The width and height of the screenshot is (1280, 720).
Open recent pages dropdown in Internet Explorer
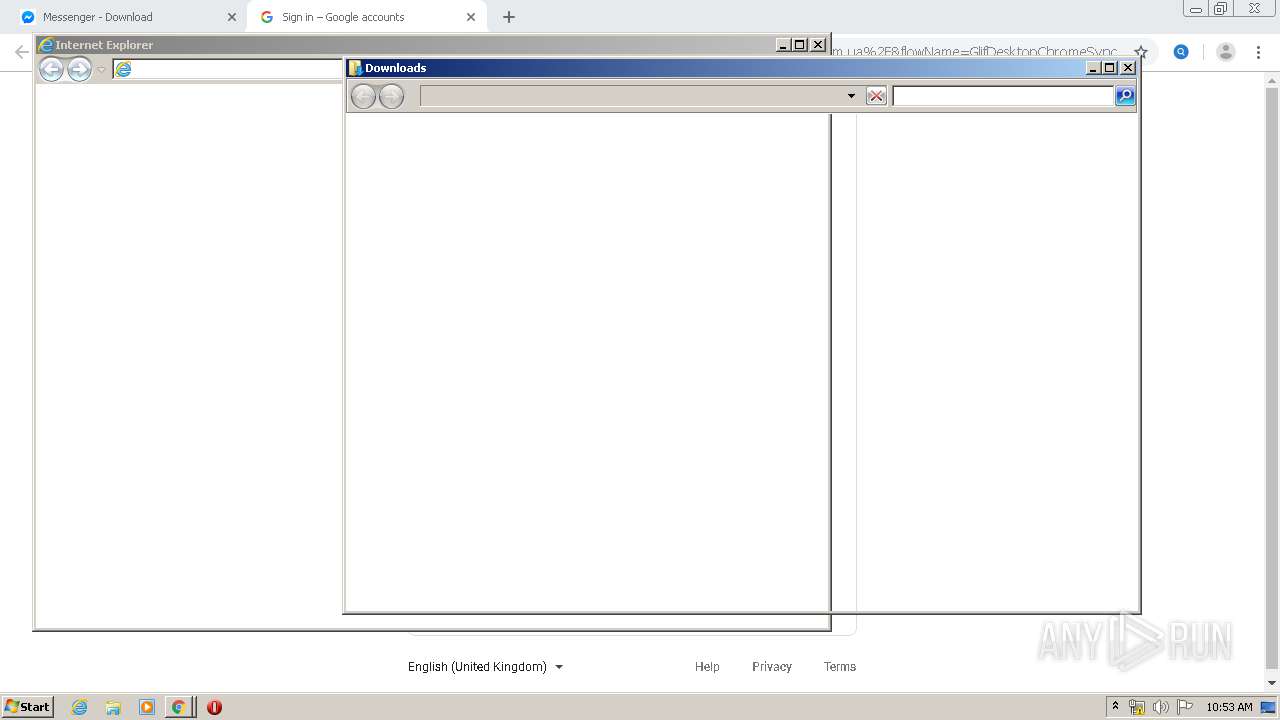(x=101, y=69)
